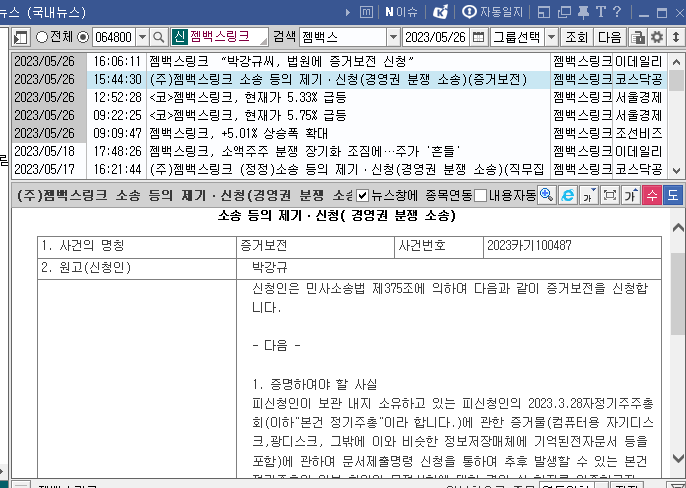Click the news list scrollbar up arrow
Viewport: 686px width, 488px height.
(x=676, y=62)
